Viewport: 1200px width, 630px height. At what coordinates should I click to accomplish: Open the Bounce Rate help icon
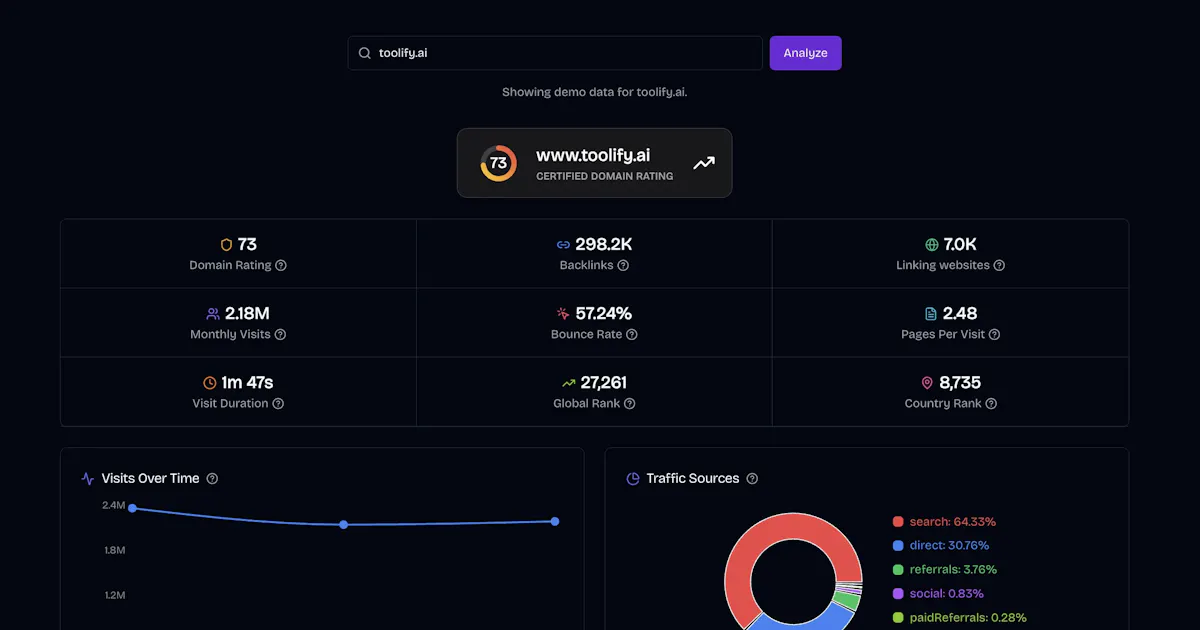pos(631,335)
